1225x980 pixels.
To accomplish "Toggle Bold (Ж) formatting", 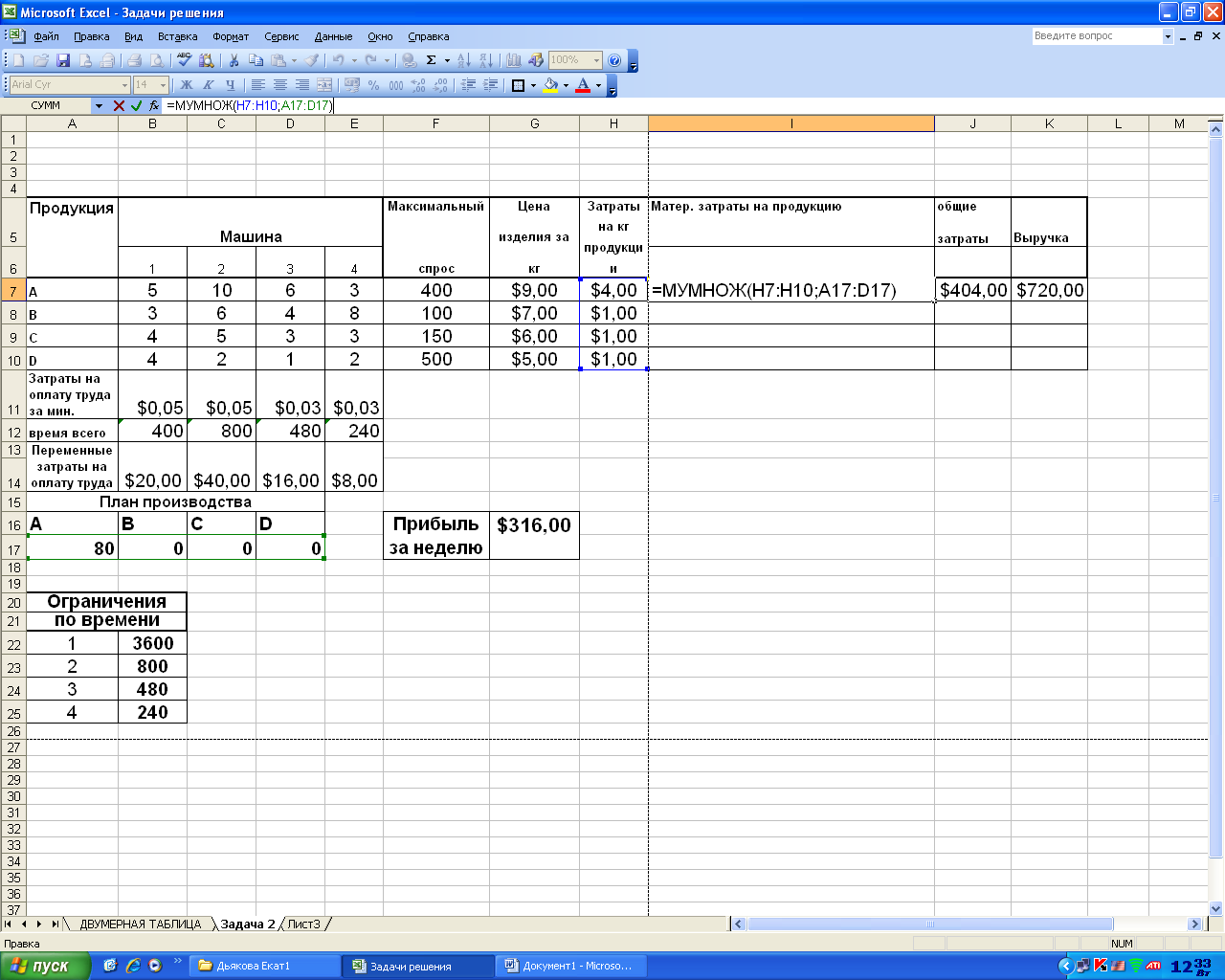I will [x=186, y=85].
